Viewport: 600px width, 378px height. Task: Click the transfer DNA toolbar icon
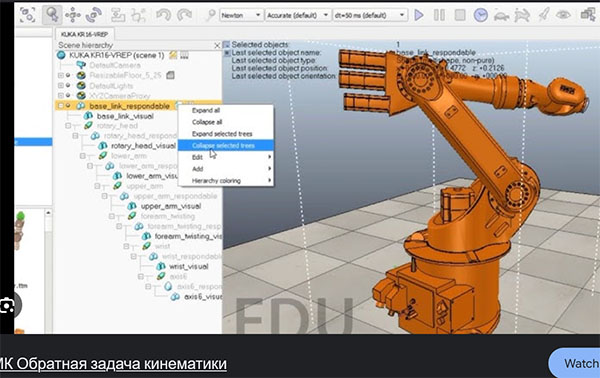pos(139,15)
